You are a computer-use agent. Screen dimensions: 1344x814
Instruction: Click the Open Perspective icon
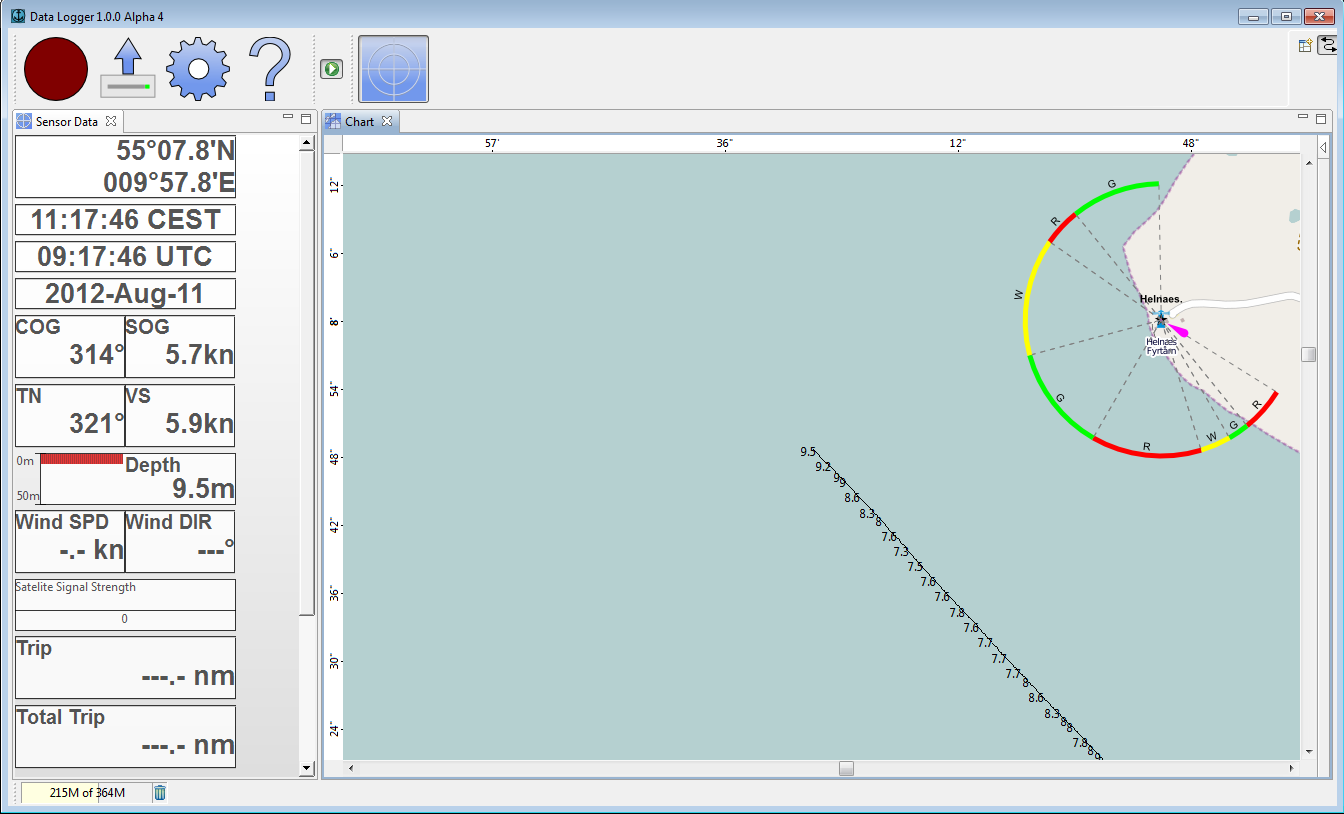(x=1305, y=45)
